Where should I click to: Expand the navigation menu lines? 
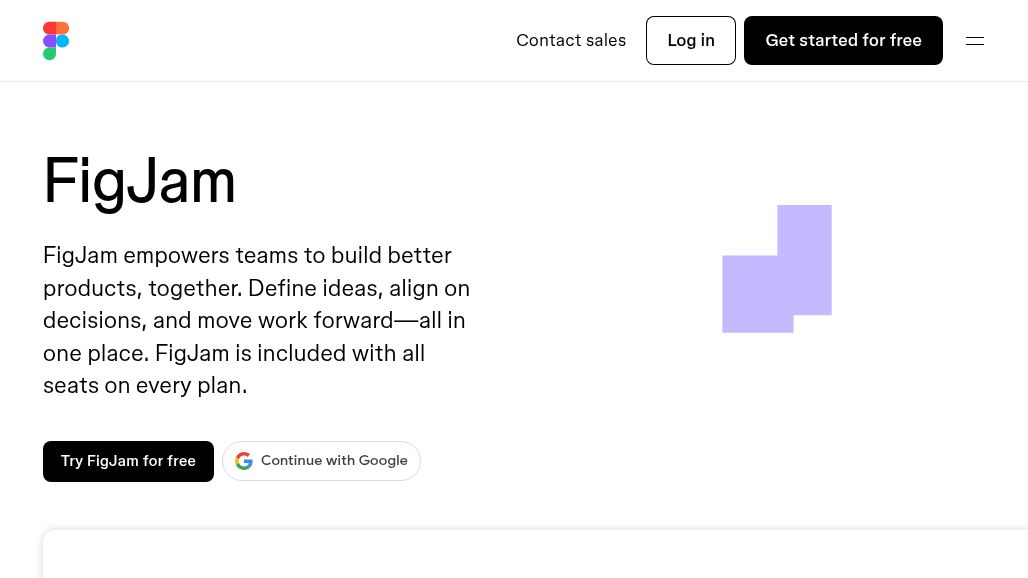tap(975, 41)
